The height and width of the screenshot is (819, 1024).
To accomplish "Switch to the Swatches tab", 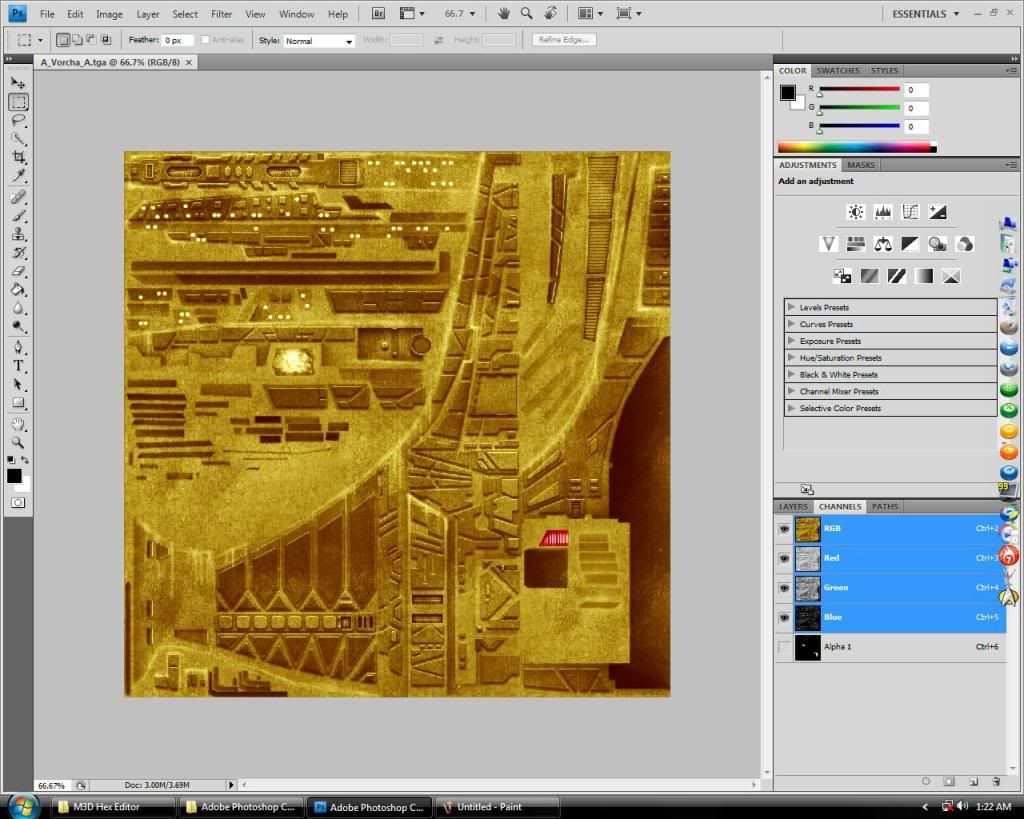I will 838,71.
